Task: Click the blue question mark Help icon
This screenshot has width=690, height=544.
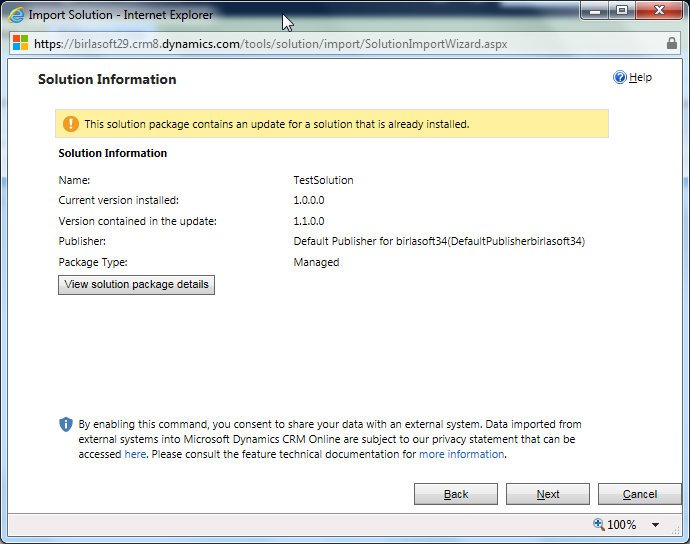Action: 620,77
